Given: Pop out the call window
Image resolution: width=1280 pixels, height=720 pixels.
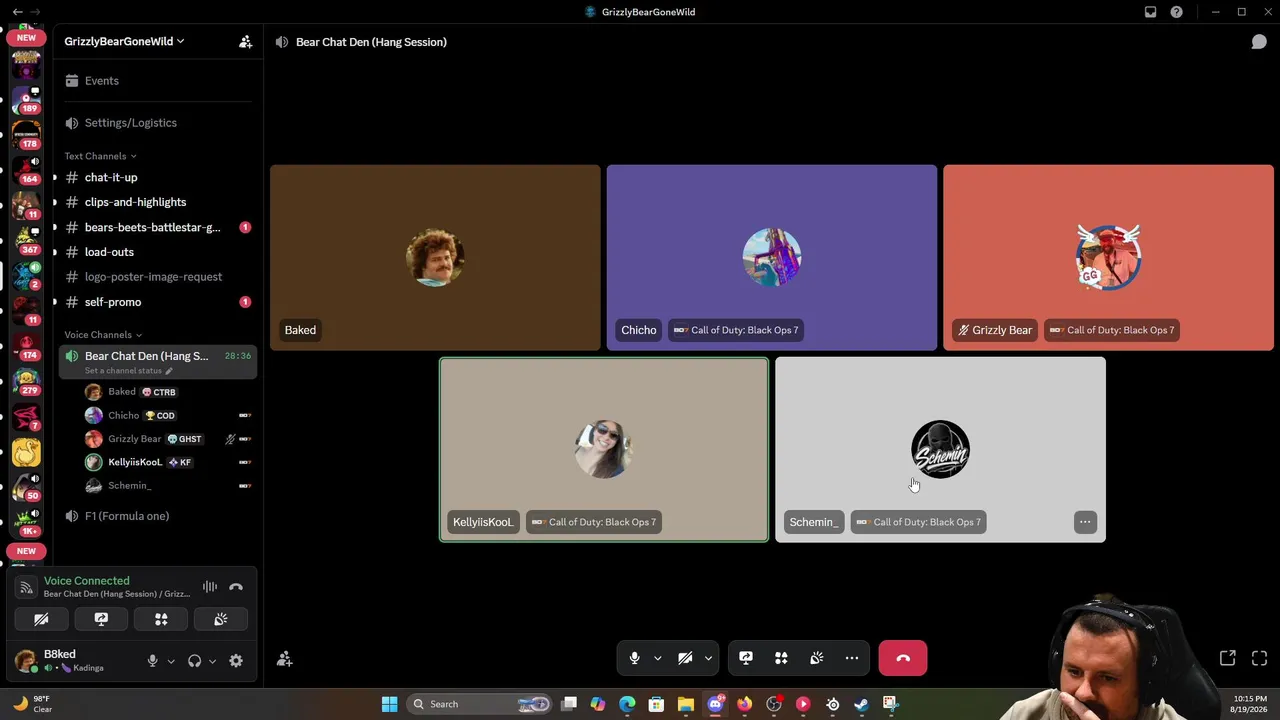Looking at the screenshot, I should pos(1228,658).
